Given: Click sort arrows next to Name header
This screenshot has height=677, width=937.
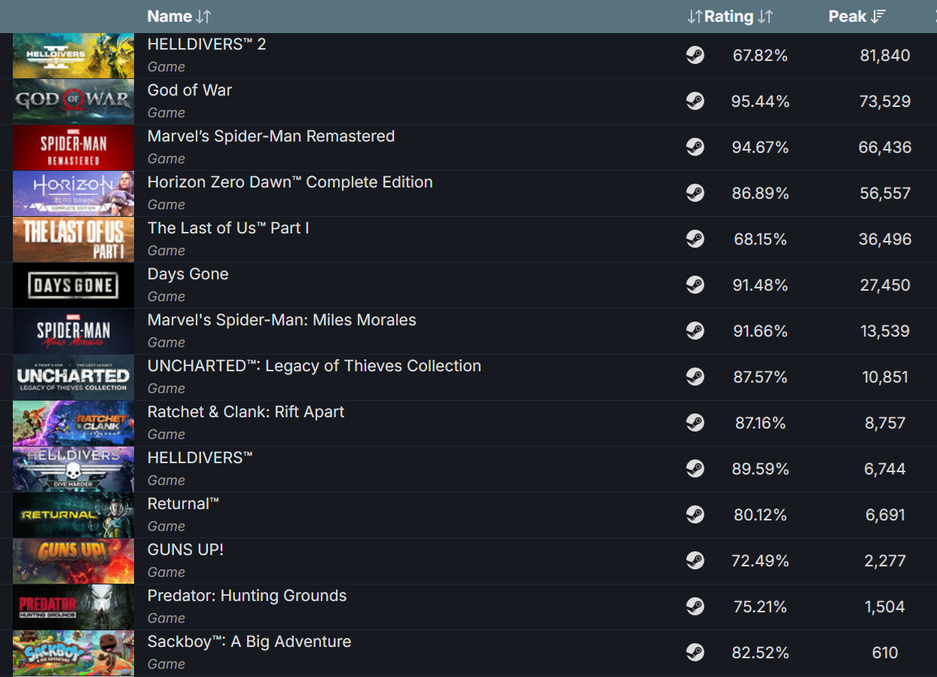Looking at the screenshot, I should pyautogui.click(x=204, y=17).
